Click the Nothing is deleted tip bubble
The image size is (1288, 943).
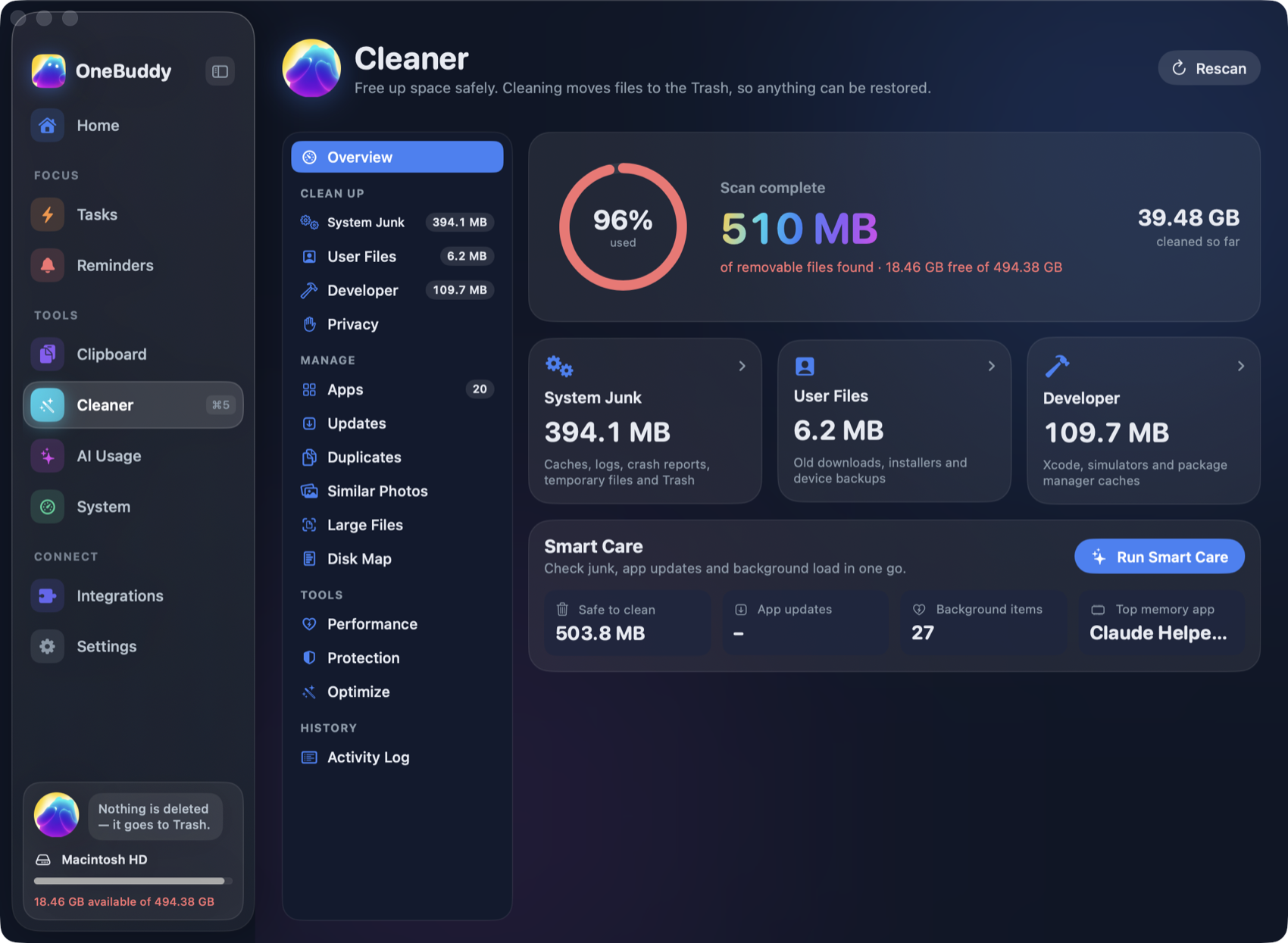[155, 817]
